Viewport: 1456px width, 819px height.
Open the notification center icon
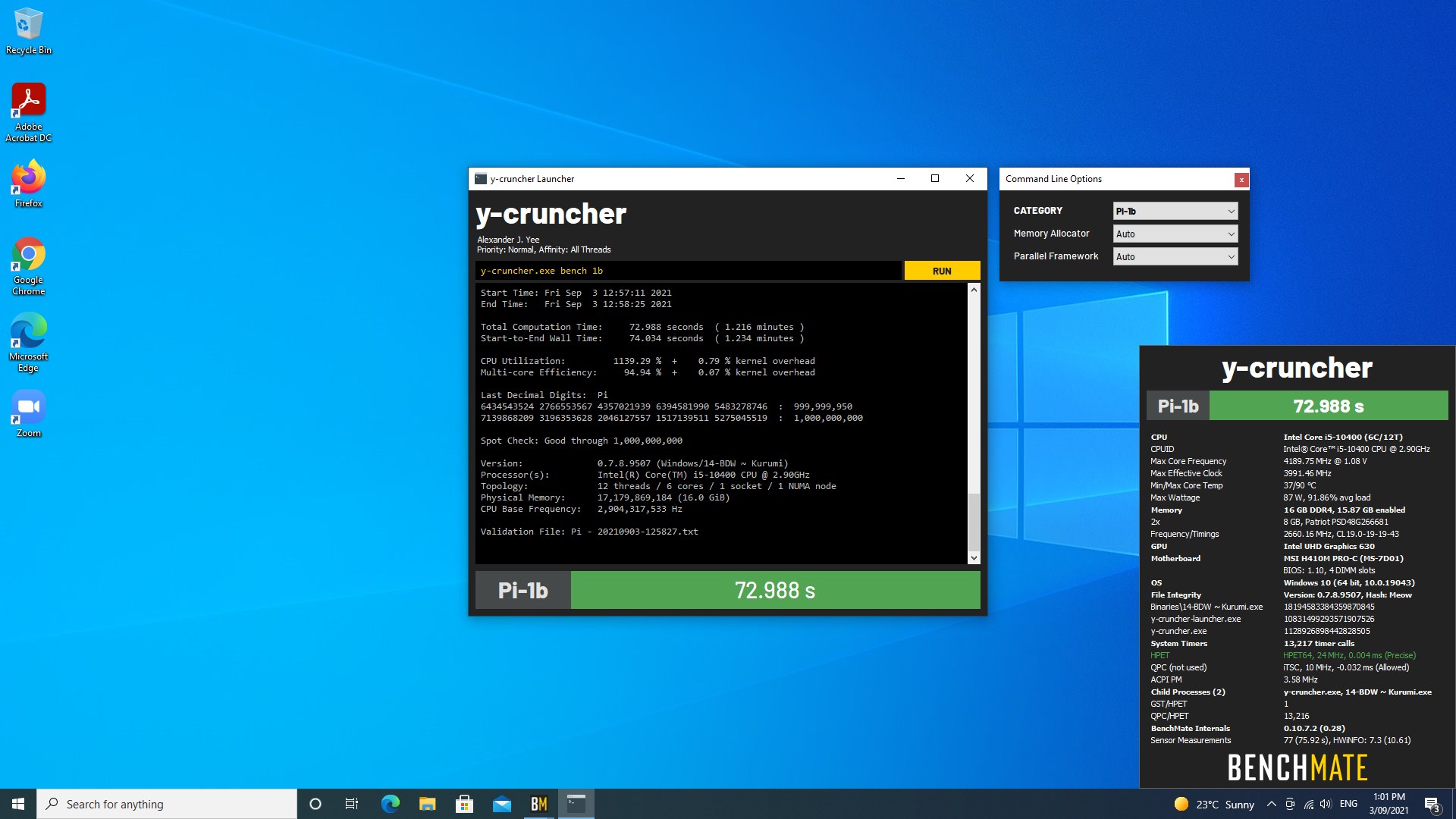click(1432, 804)
